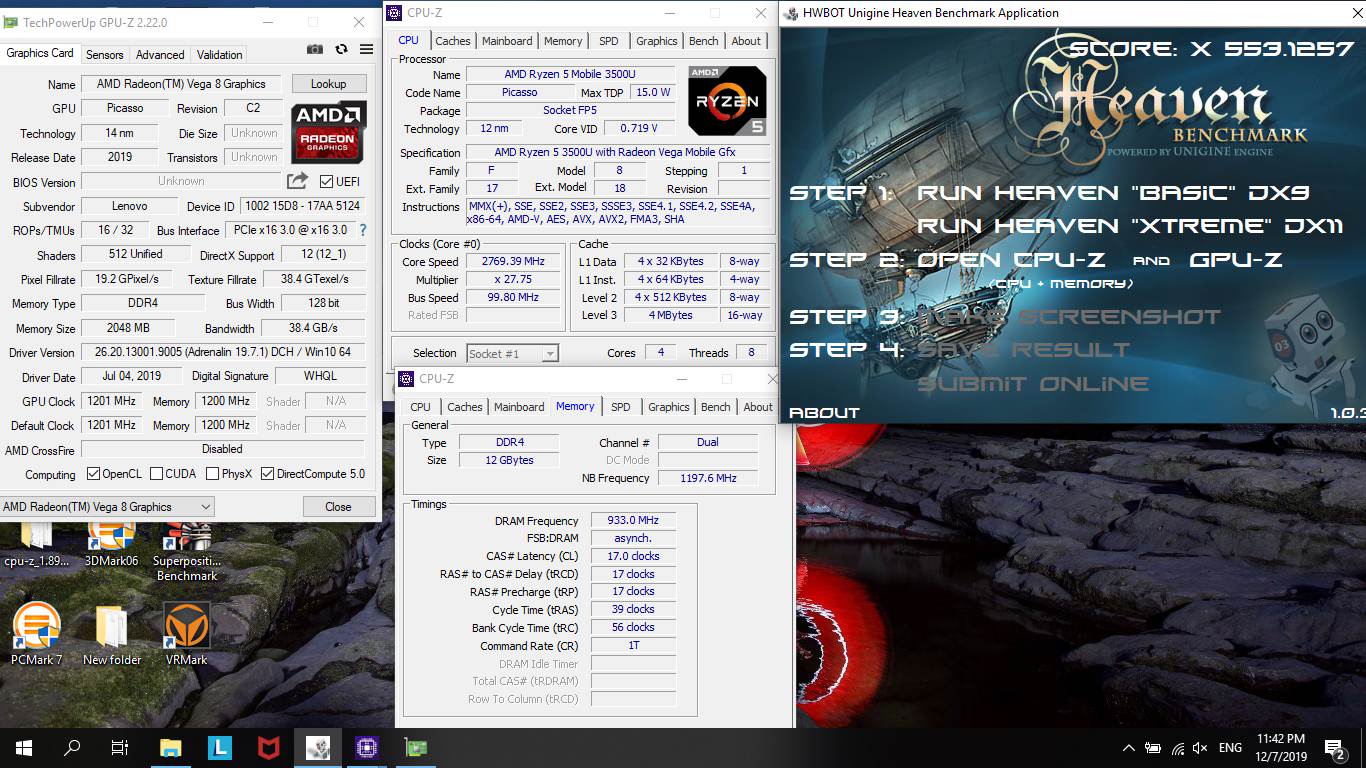Screen dimensions: 1366x768
Task: Open Mainboard tab in CPU-Z processor window
Action: coord(507,41)
